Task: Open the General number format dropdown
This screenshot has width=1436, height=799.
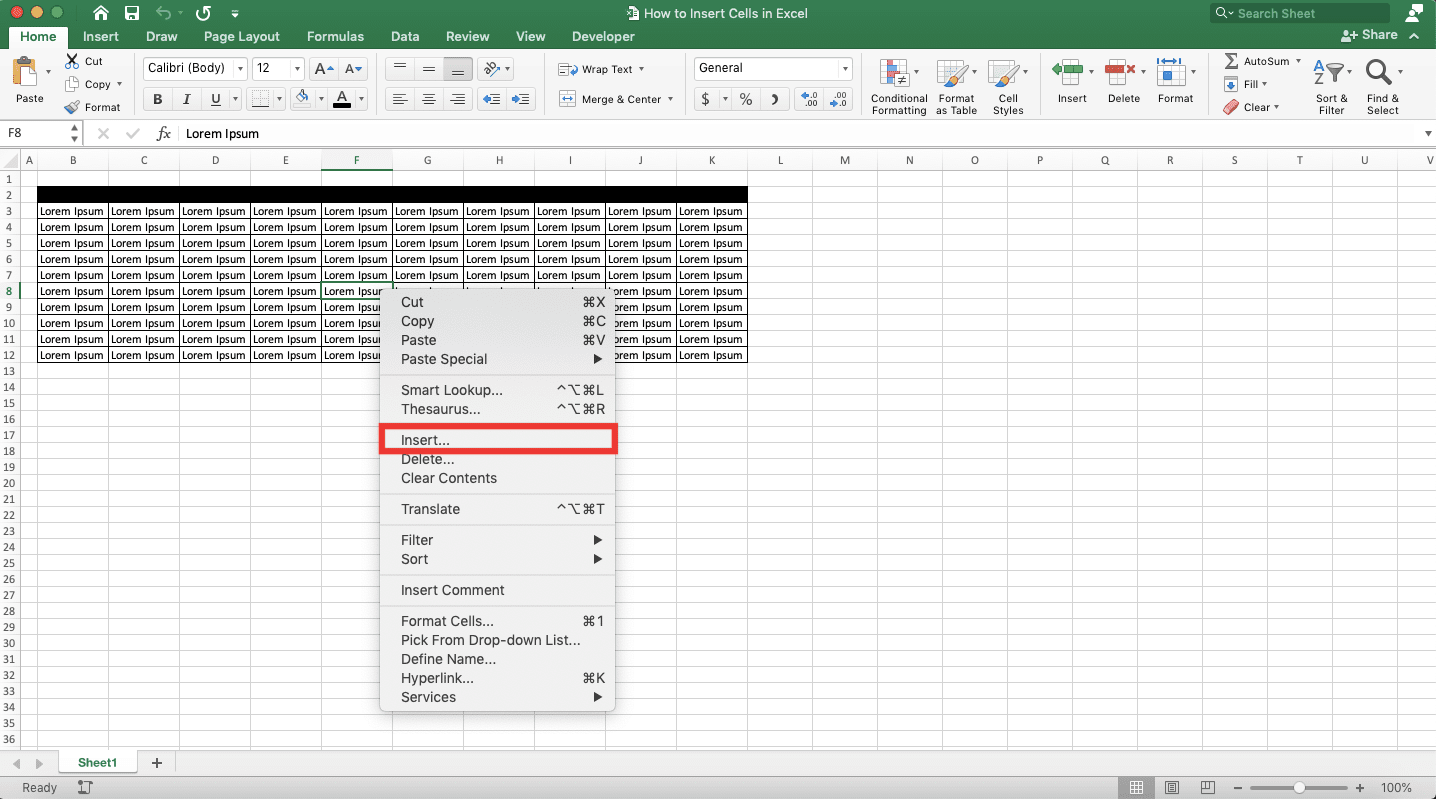Action: coord(845,69)
